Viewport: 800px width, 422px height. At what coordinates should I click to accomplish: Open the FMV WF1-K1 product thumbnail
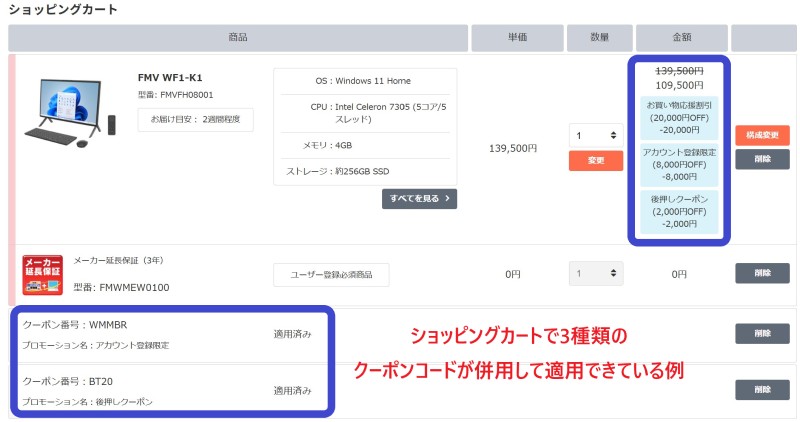pos(70,113)
